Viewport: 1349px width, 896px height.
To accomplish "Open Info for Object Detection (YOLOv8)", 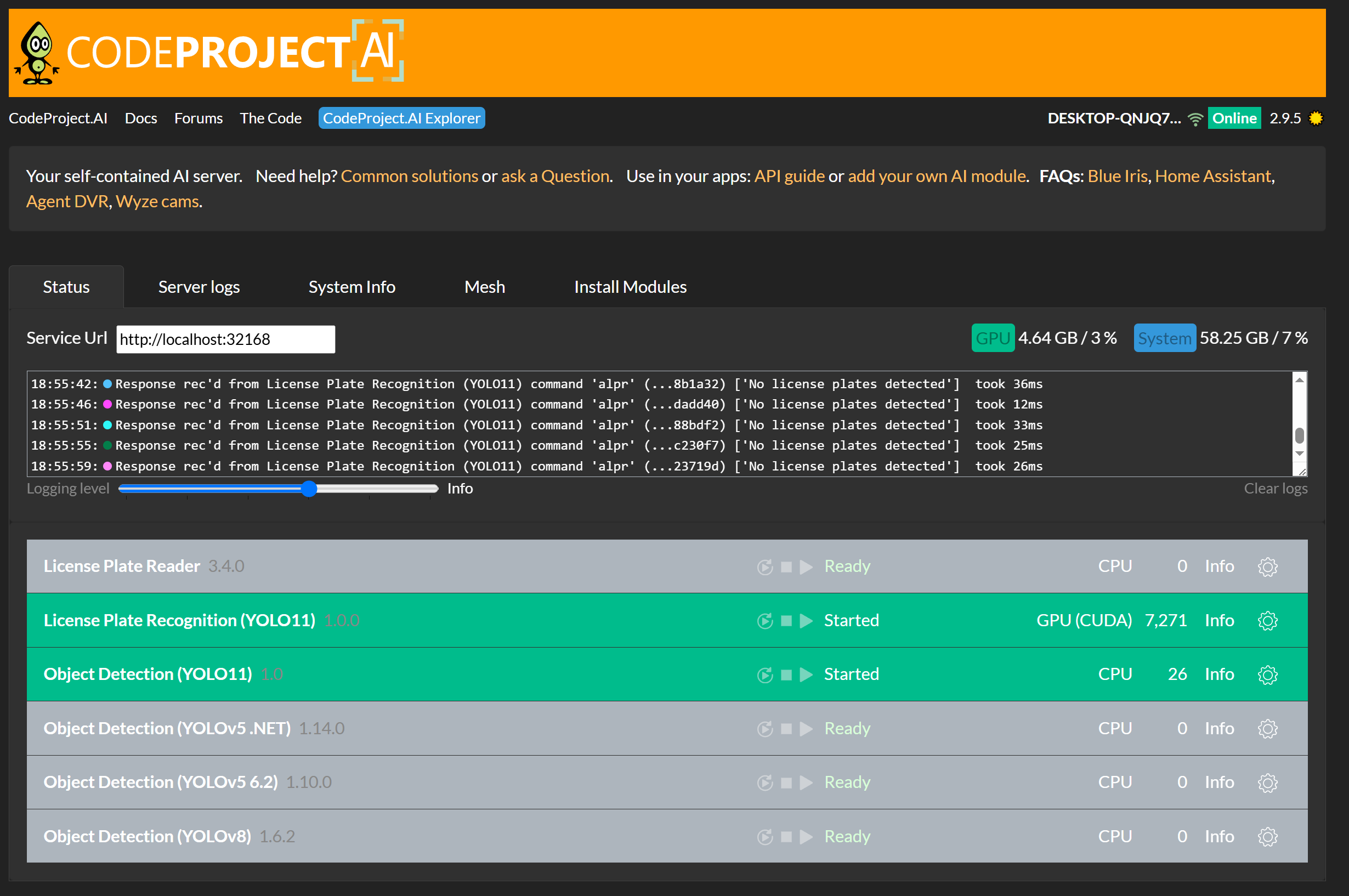I will click(x=1218, y=837).
